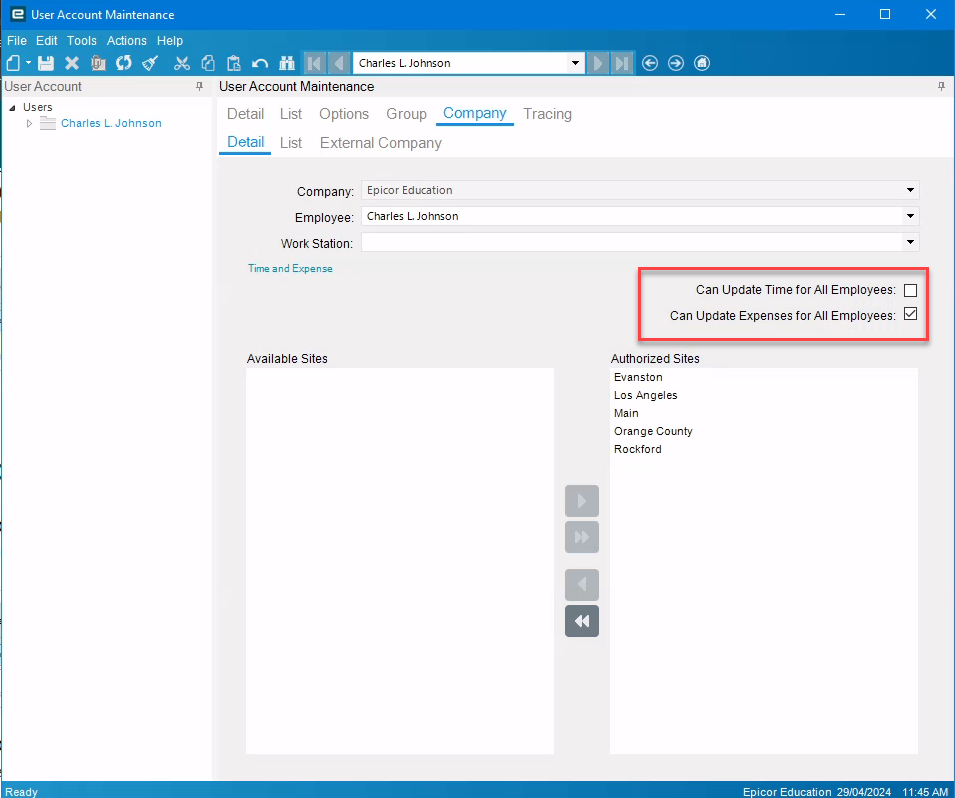
Task: Click Epicor Education in the status bar
Action: click(x=786, y=791)
